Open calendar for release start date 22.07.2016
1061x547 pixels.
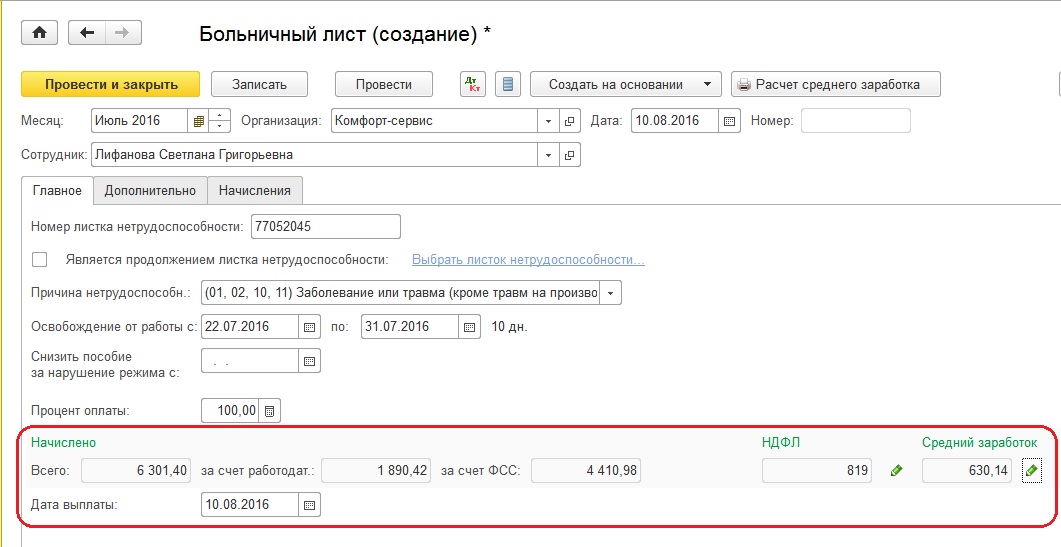309,327
